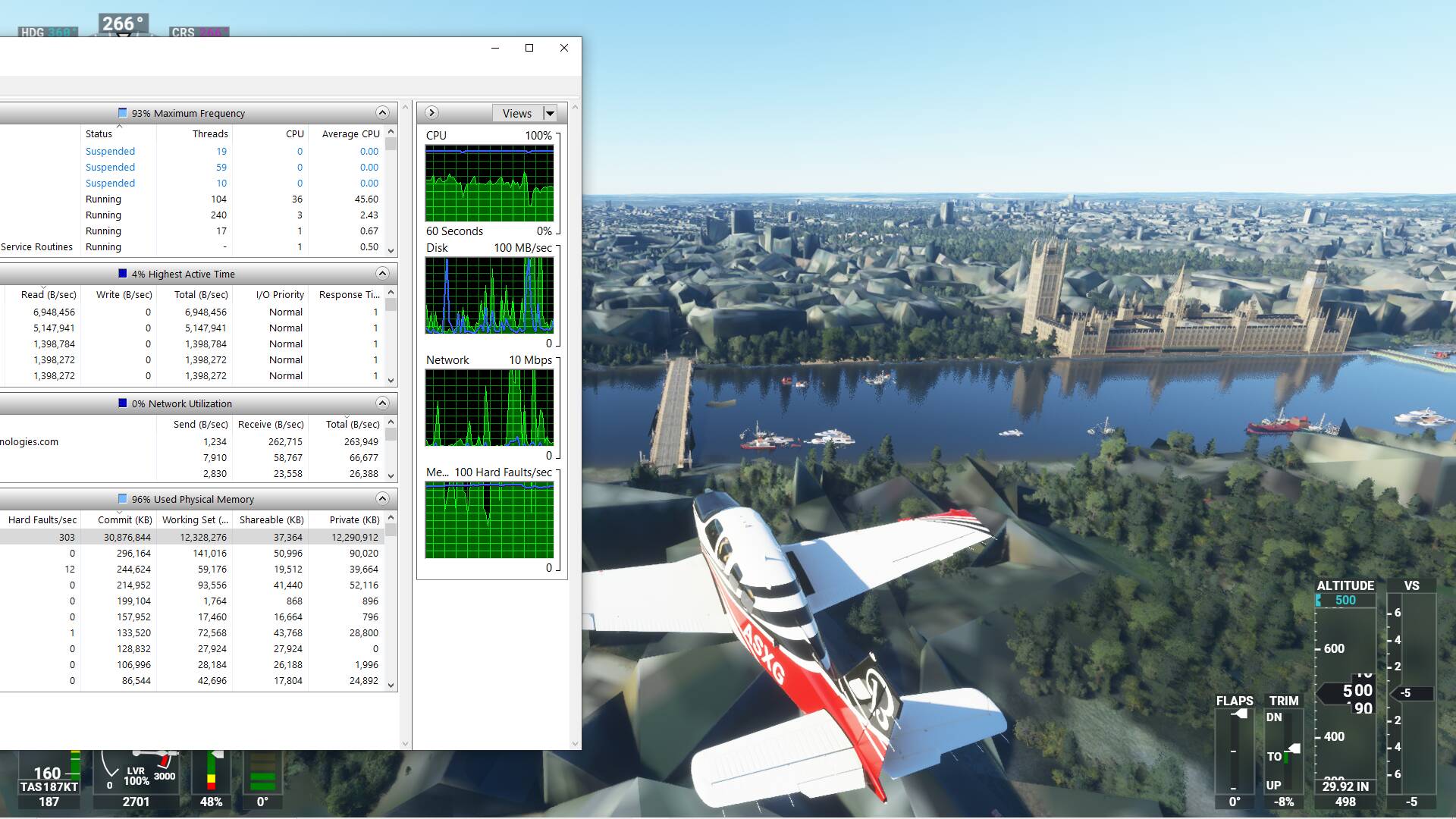Viewport: 1456px width, 819px height.
Task: Select the first Suspended process with 19 threads
Action: pyautogui.click(x=192, y=151)
